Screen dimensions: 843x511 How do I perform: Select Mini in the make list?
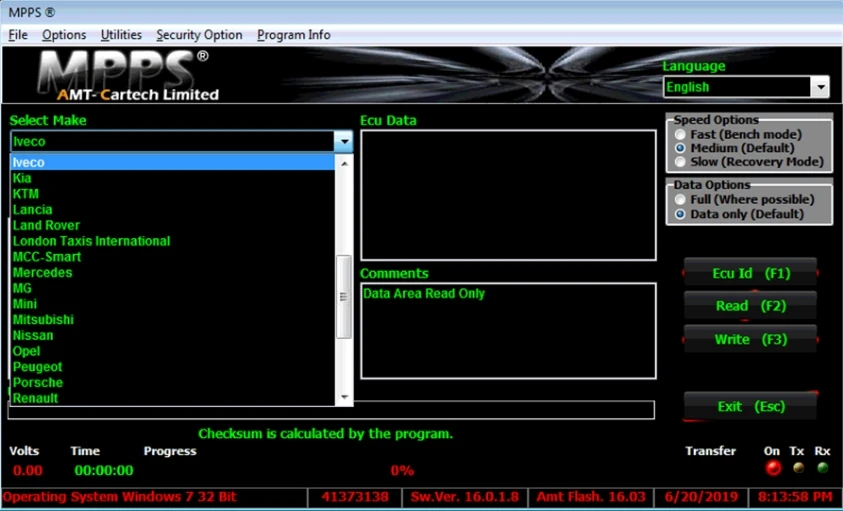point(173,304)
